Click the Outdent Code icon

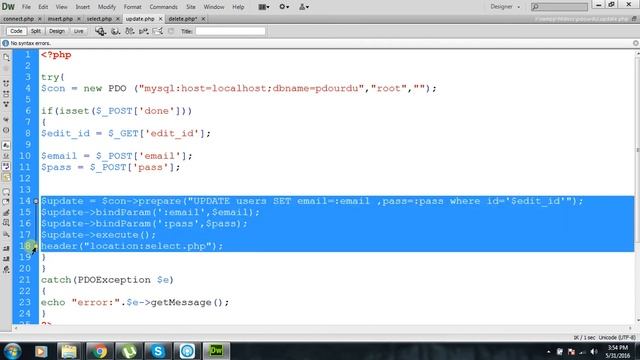(x=6, y=259)
